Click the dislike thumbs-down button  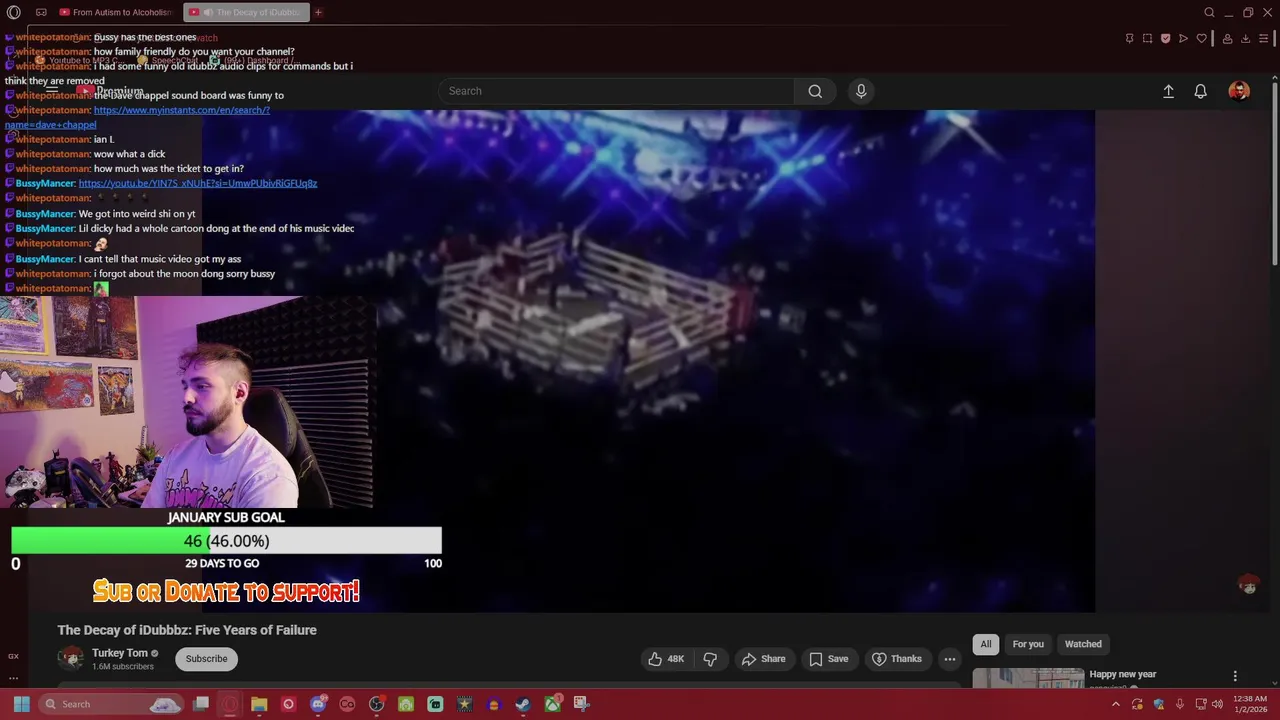[x=710, y=659]
